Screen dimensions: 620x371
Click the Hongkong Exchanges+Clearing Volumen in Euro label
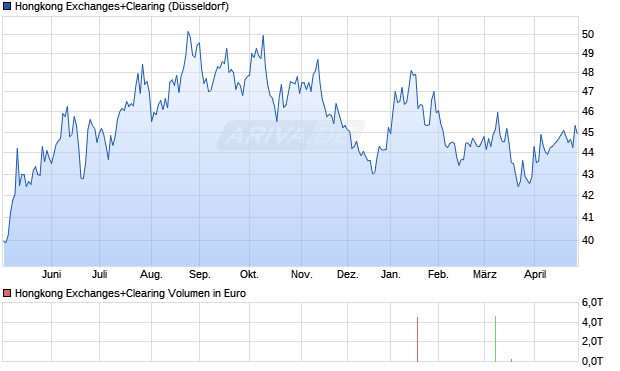[130, 293]
